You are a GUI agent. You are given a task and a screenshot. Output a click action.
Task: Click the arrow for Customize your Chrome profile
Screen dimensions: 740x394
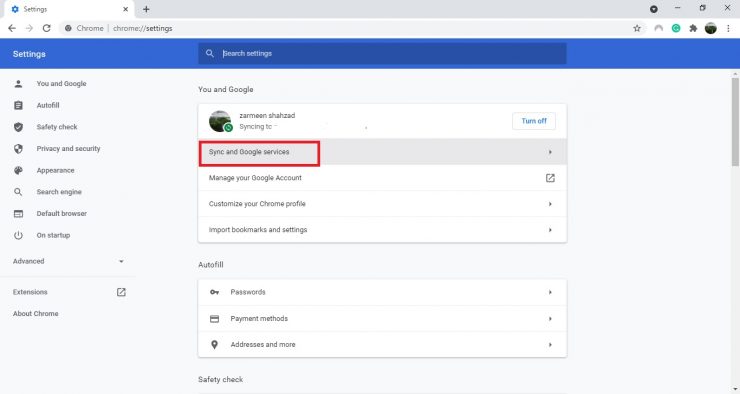550,204
